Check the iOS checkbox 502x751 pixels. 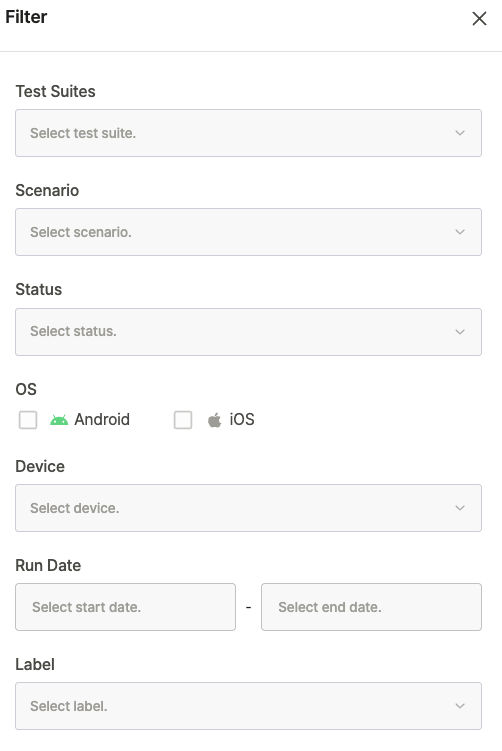[x=183, y=420]
